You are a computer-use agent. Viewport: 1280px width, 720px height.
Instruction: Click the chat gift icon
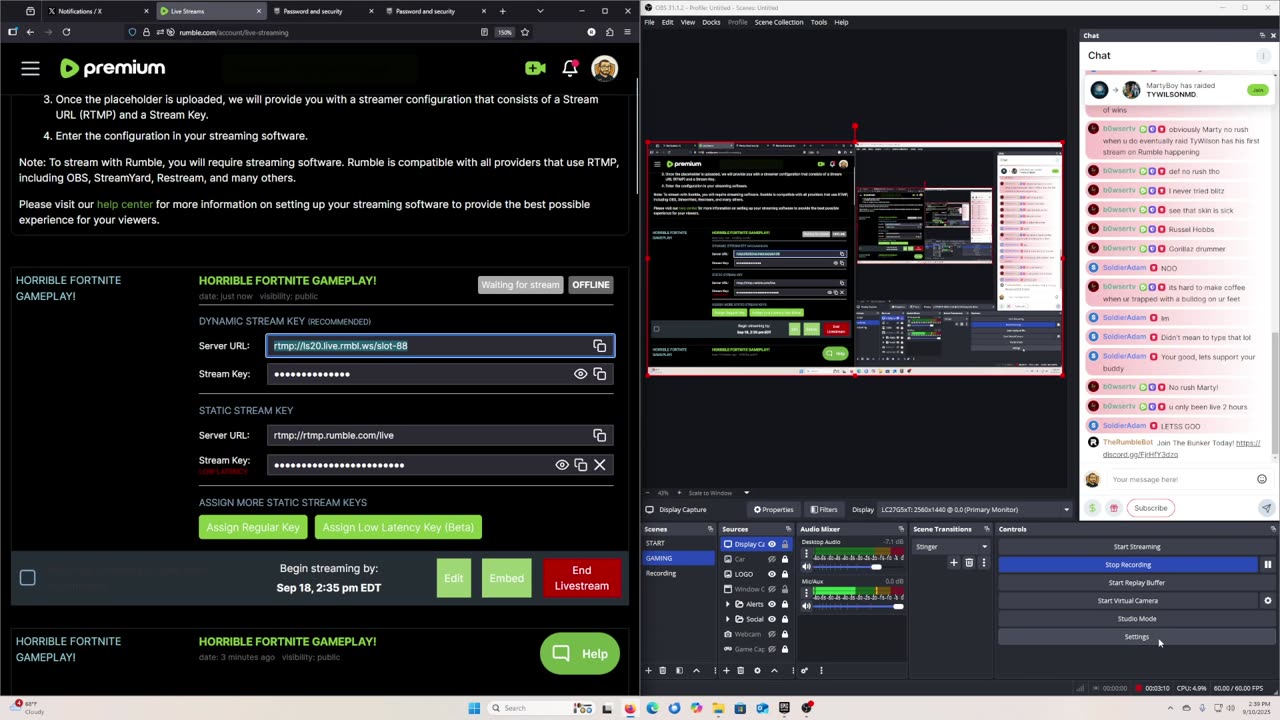click(1114, 508)
